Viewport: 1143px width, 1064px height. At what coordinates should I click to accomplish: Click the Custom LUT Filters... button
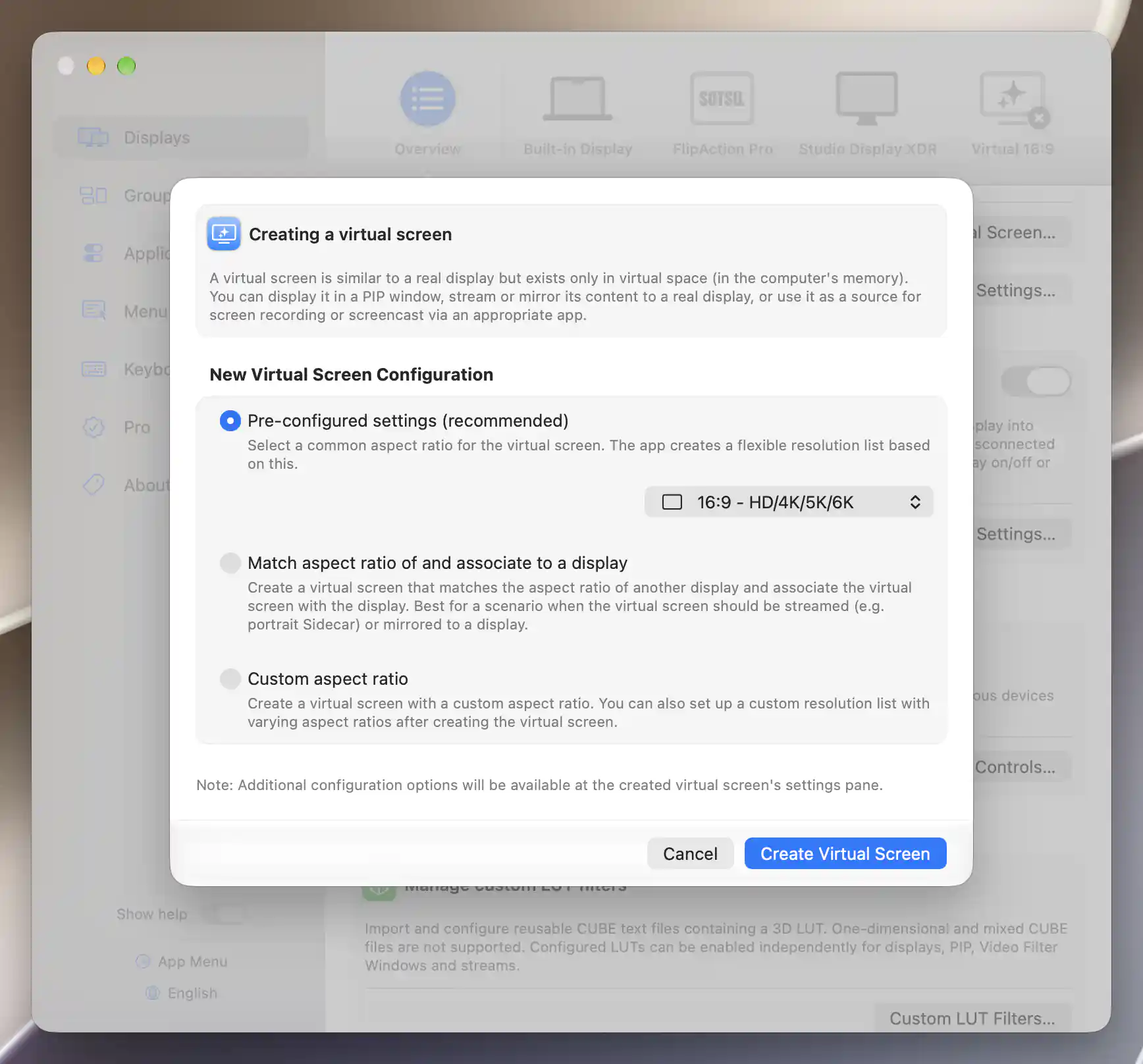click(x=972, y=1019)
